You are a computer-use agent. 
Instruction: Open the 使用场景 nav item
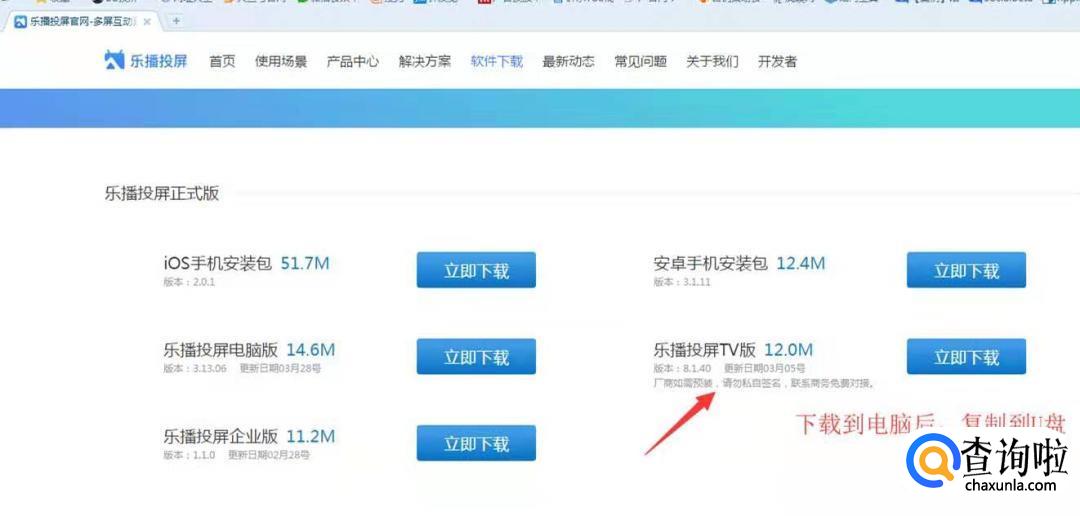(281, 61)
